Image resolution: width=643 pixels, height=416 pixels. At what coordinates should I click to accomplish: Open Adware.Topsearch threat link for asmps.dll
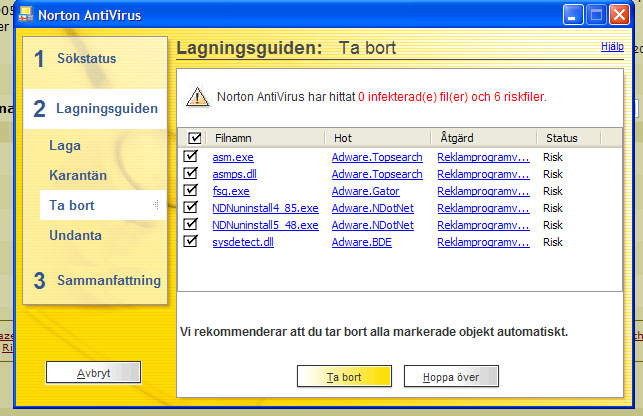[x=377, y=174]
